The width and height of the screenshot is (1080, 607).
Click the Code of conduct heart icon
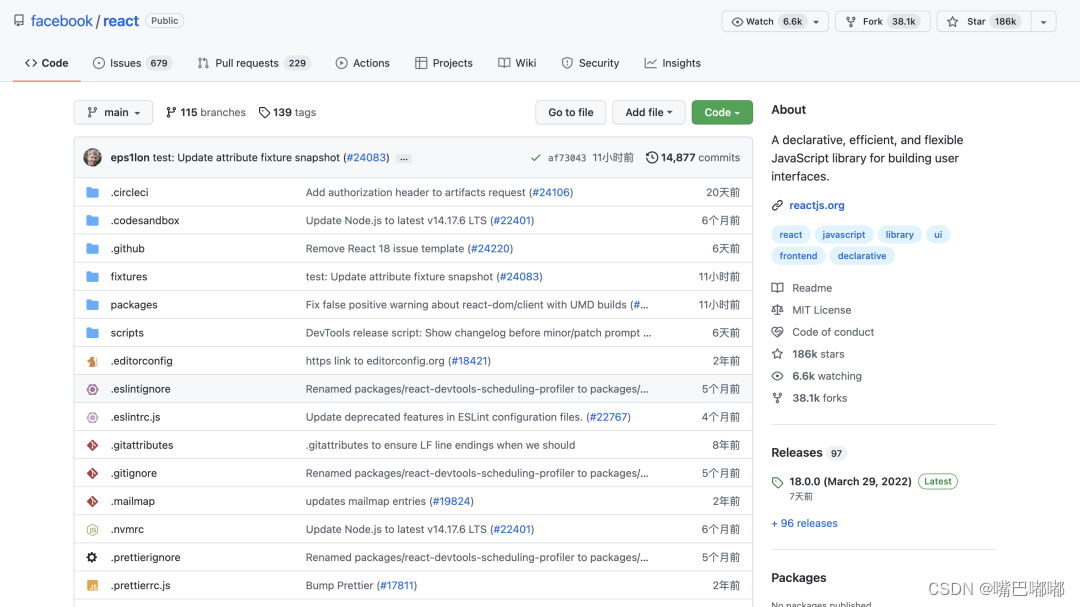pyautogui.click(x=777, y=332)
